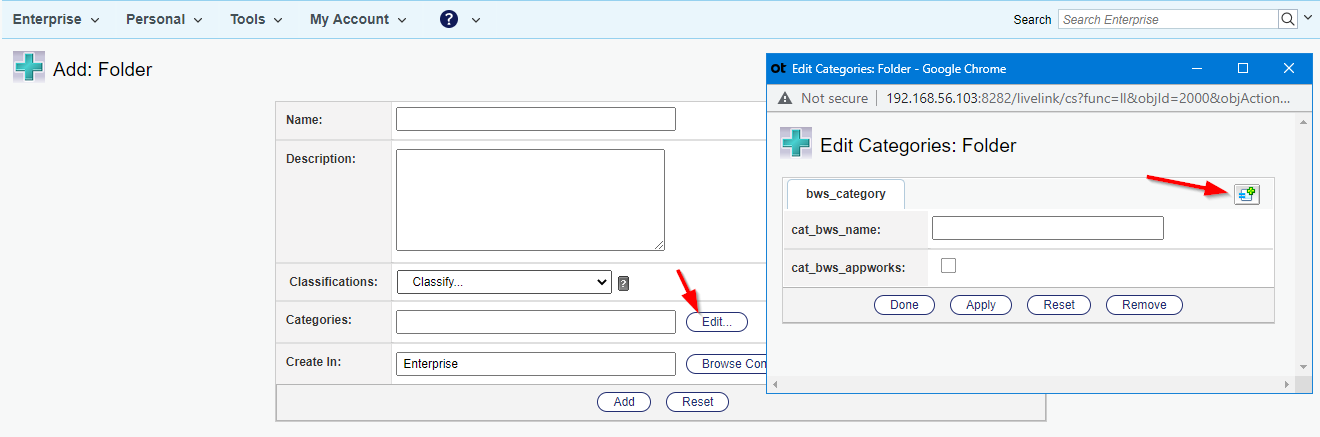1320x437 pixels.
Task: Focus the Search Enterprise box
Action: pos(1168,19)
